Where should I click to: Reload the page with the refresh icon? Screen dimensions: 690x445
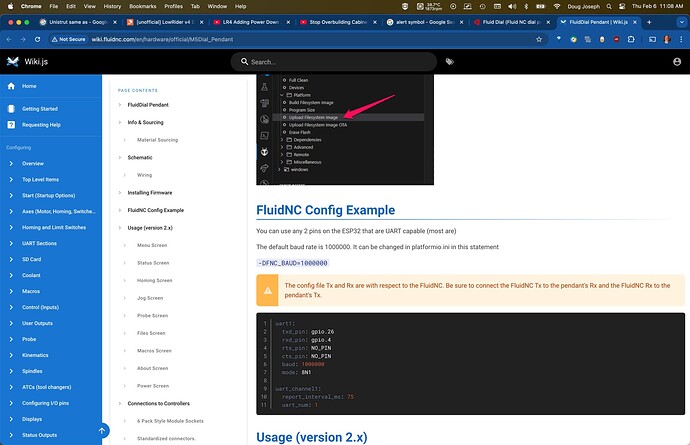(37, 39)
